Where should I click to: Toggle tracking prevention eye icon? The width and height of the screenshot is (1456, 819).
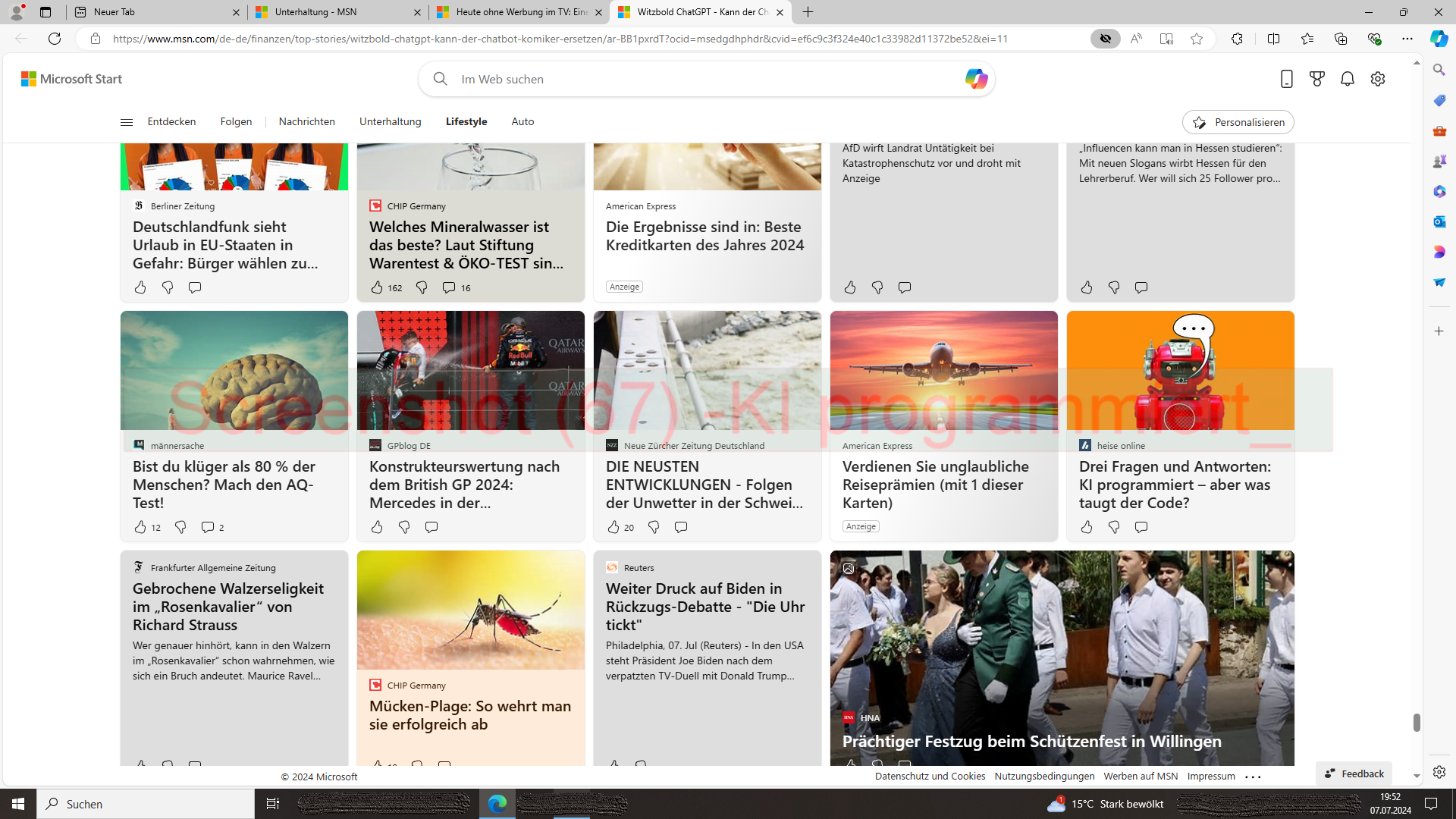(x=1105, y=39)
